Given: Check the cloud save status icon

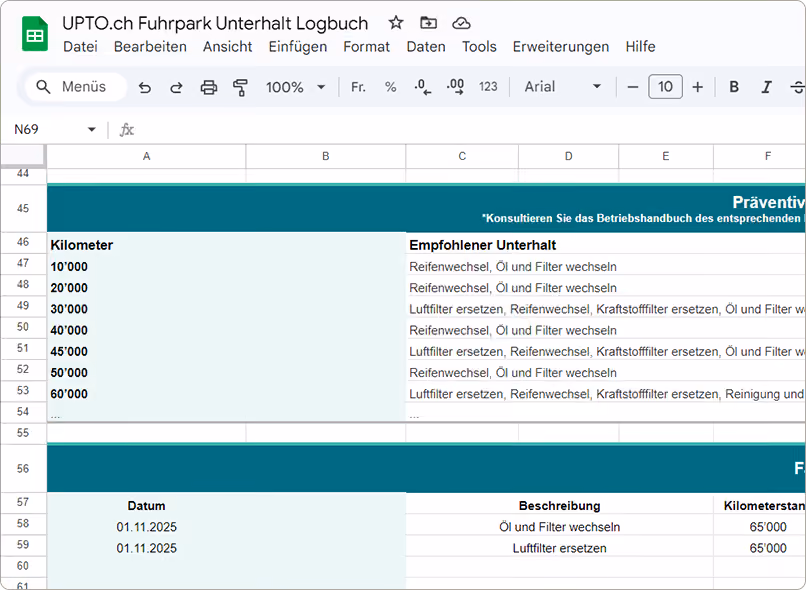Looking at the screenshot, I should (x=461, y=23).
